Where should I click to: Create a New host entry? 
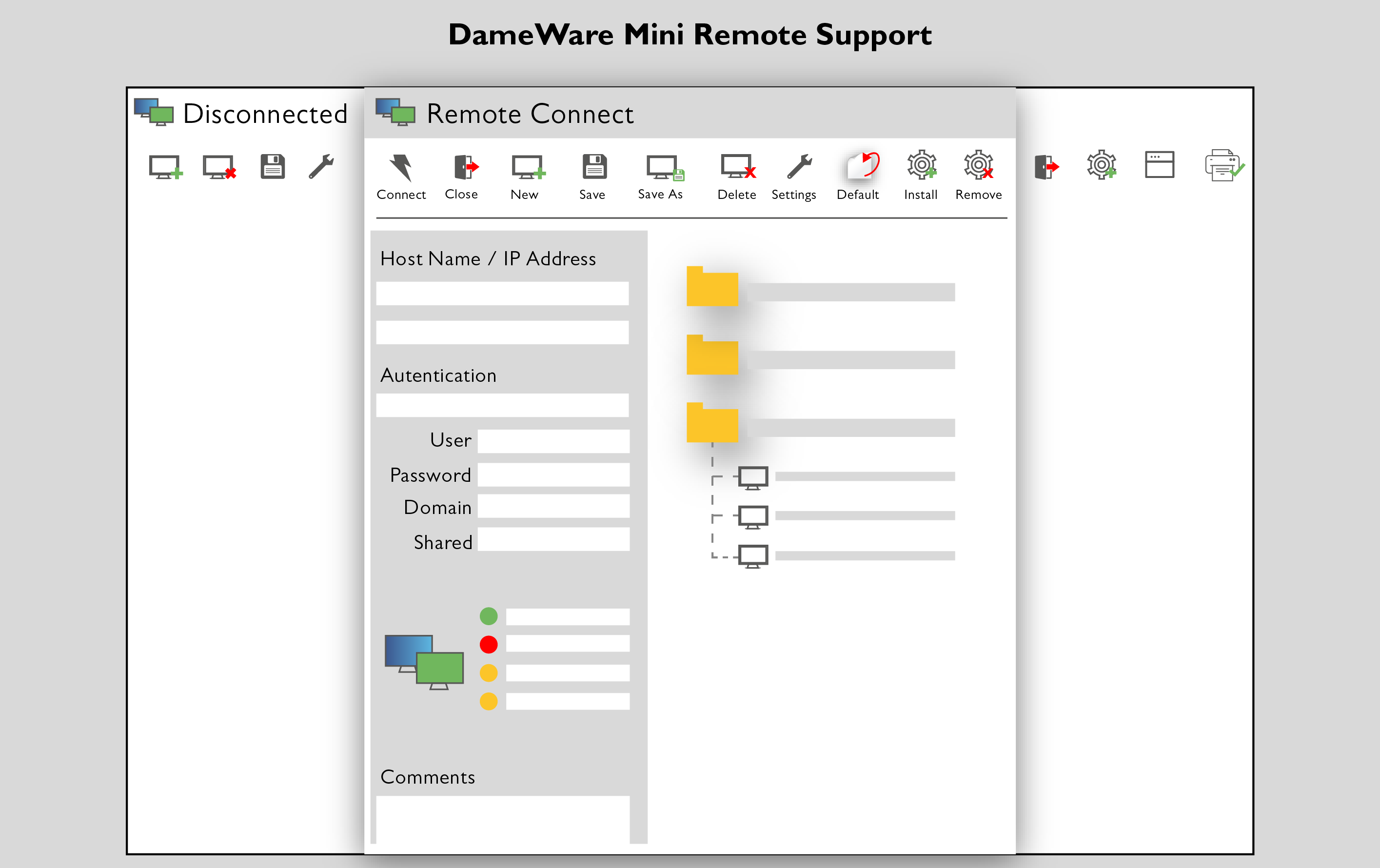click(x=529, y=167)
